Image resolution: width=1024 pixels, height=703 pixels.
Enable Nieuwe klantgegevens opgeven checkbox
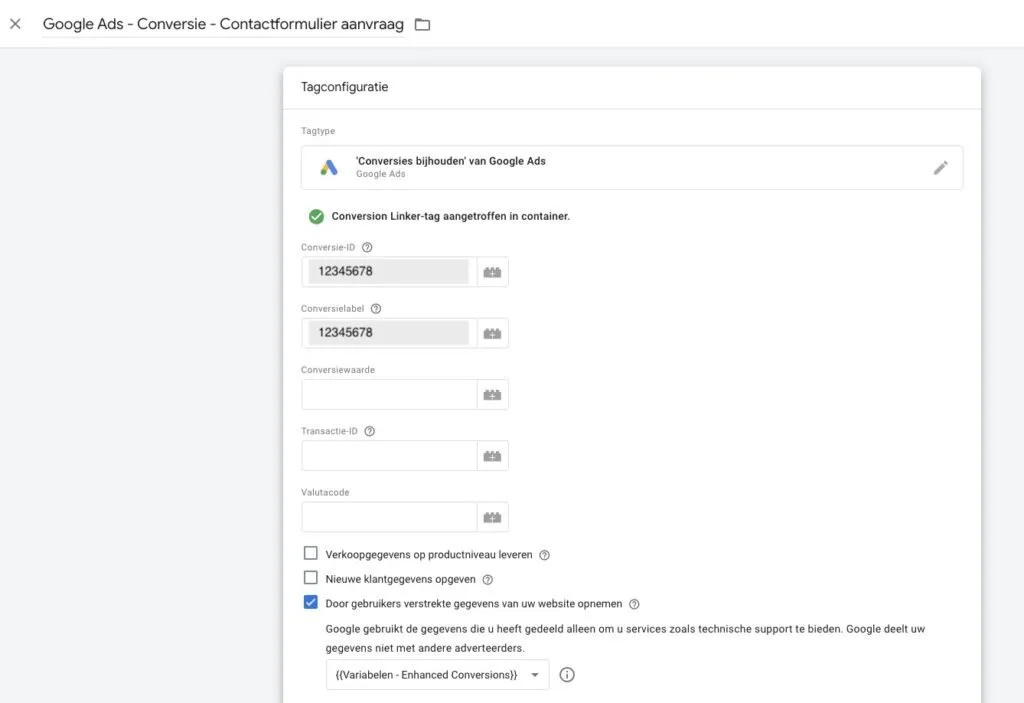tap(311, 578)
